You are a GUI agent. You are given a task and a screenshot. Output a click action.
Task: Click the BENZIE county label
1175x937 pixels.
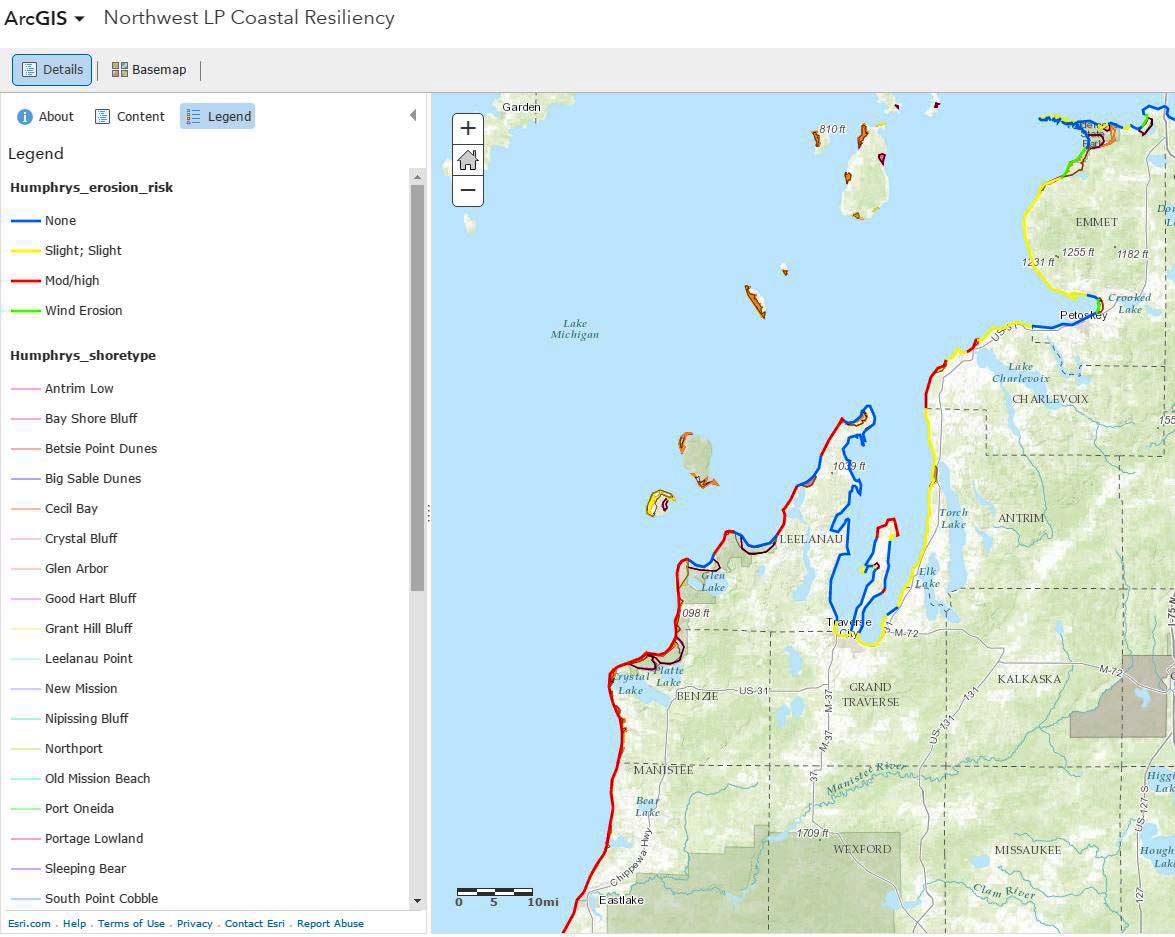coord(697,696)
